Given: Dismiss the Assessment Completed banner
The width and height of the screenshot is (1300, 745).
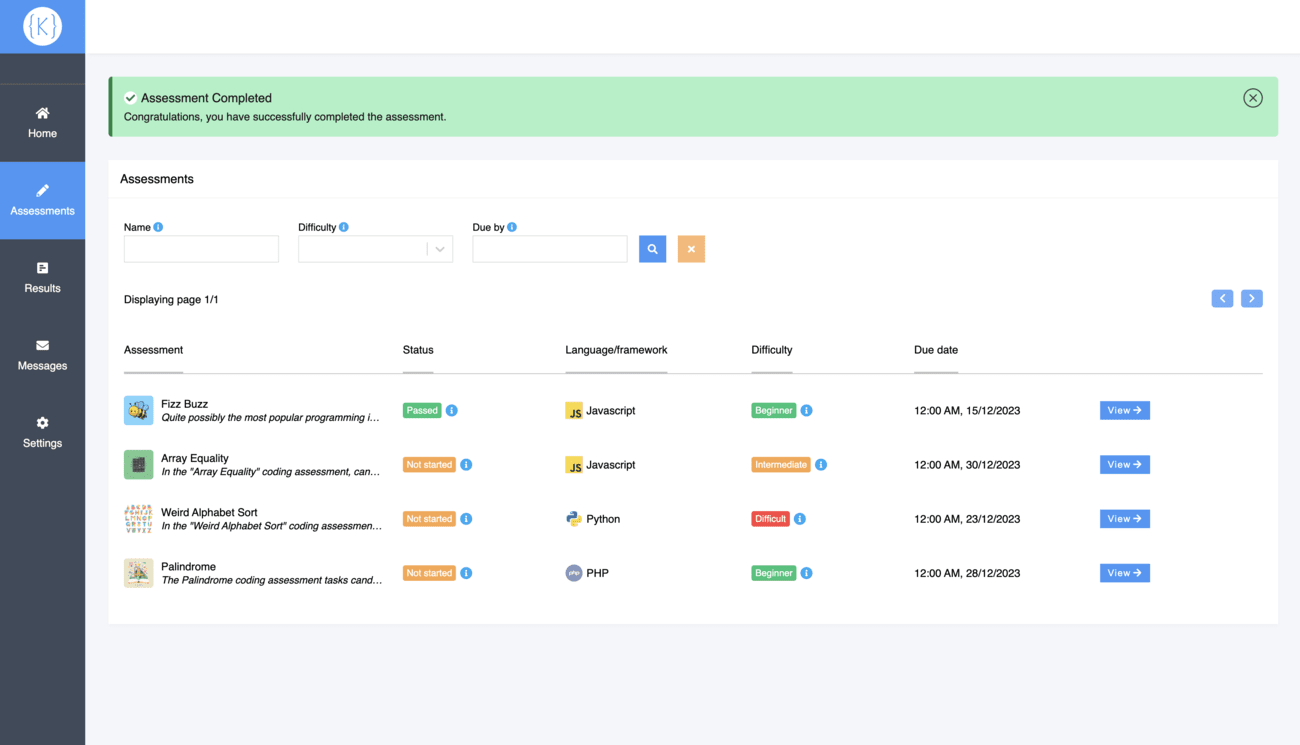Looking at the screenshot, I should [x=1252, y=98].
